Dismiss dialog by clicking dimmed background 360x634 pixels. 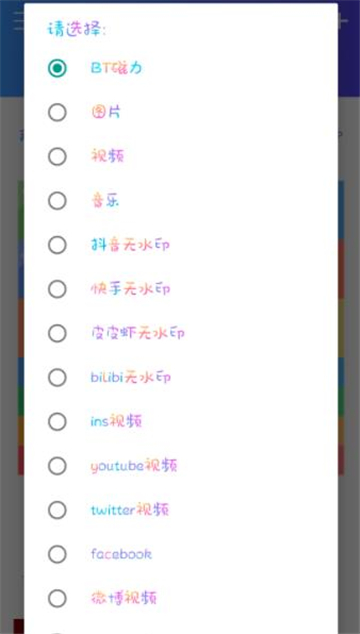pyautogui.click(x=11, y=323)
